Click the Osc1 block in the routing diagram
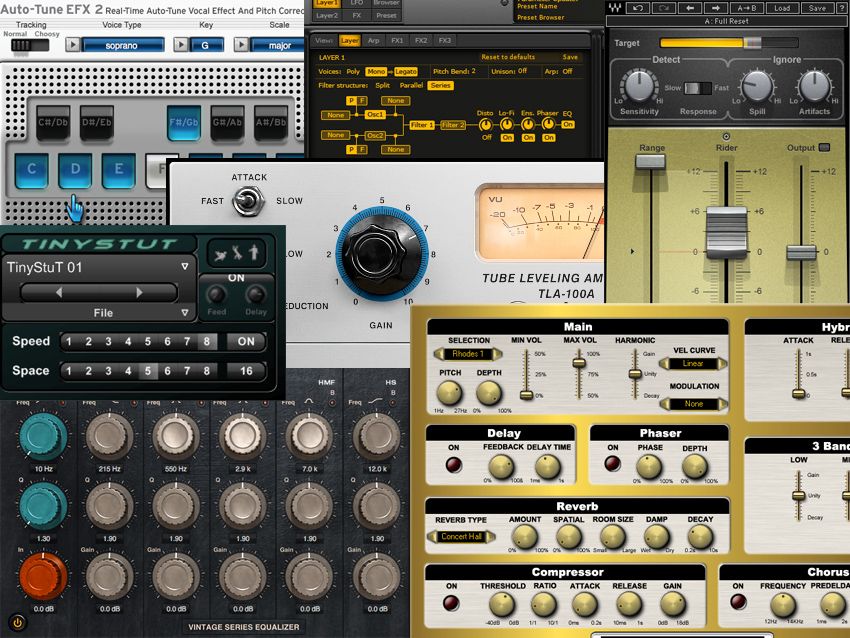The height and width of the screenshot is (638, 850). 375,115
